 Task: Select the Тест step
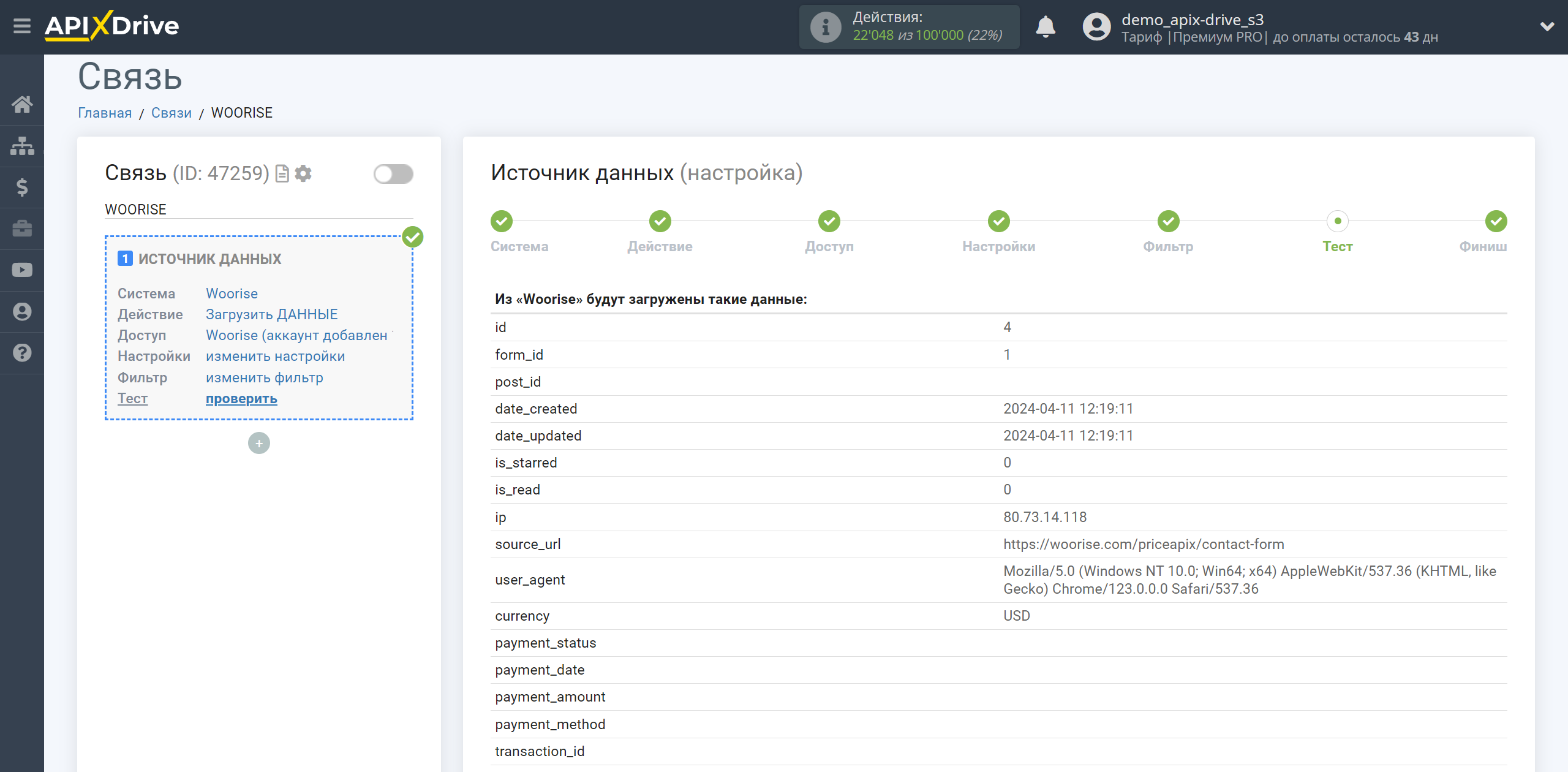(1338, 221)
